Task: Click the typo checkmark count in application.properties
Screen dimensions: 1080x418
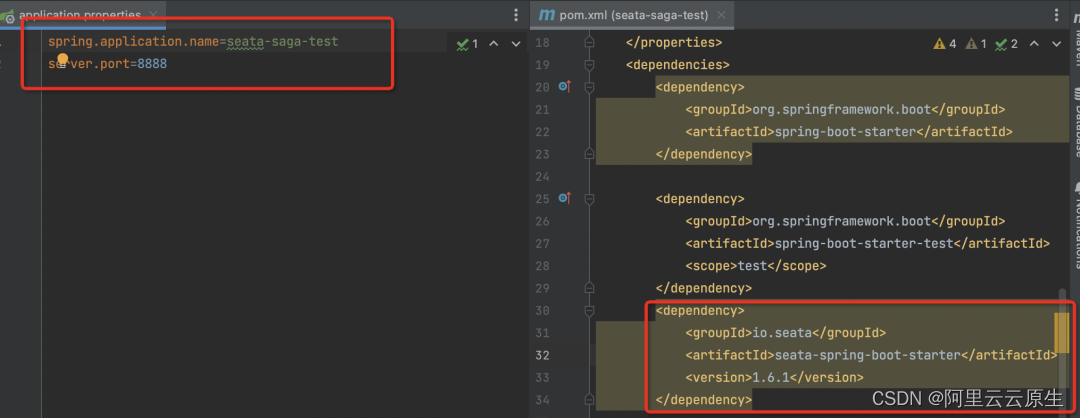Action: (467, 44)
